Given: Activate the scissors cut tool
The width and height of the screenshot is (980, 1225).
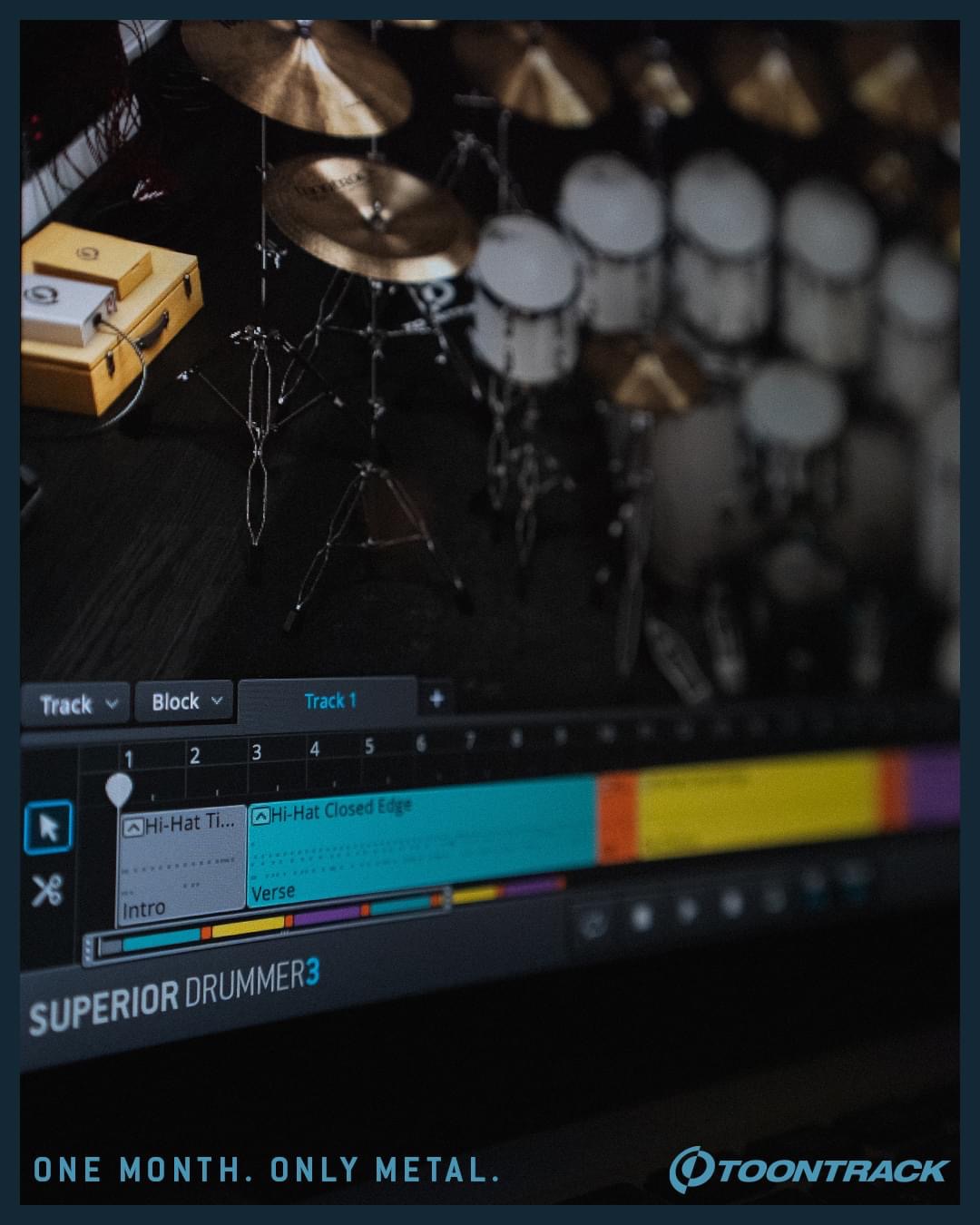Looking at the screenshot, I should click(x=47, y=890).
